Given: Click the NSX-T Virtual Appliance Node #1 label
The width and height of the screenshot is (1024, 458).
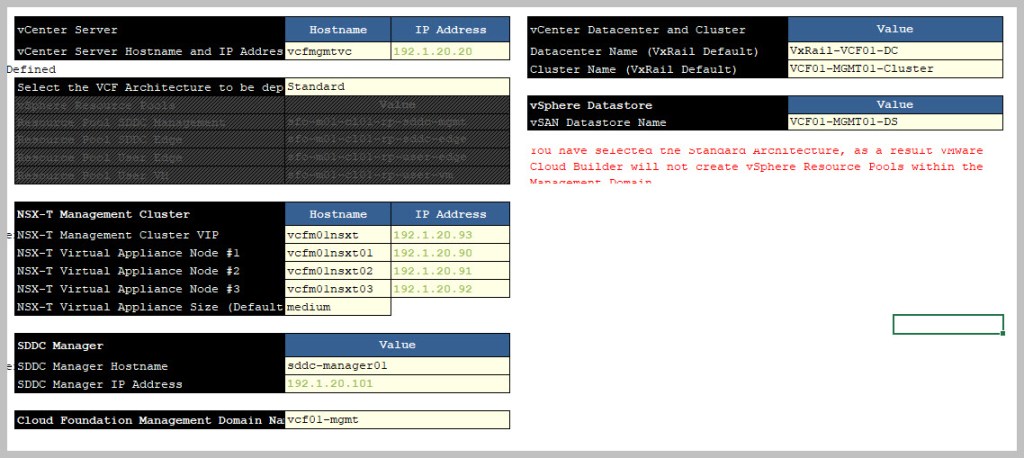Looking at the screenshot, I should [x=150, y=253].
